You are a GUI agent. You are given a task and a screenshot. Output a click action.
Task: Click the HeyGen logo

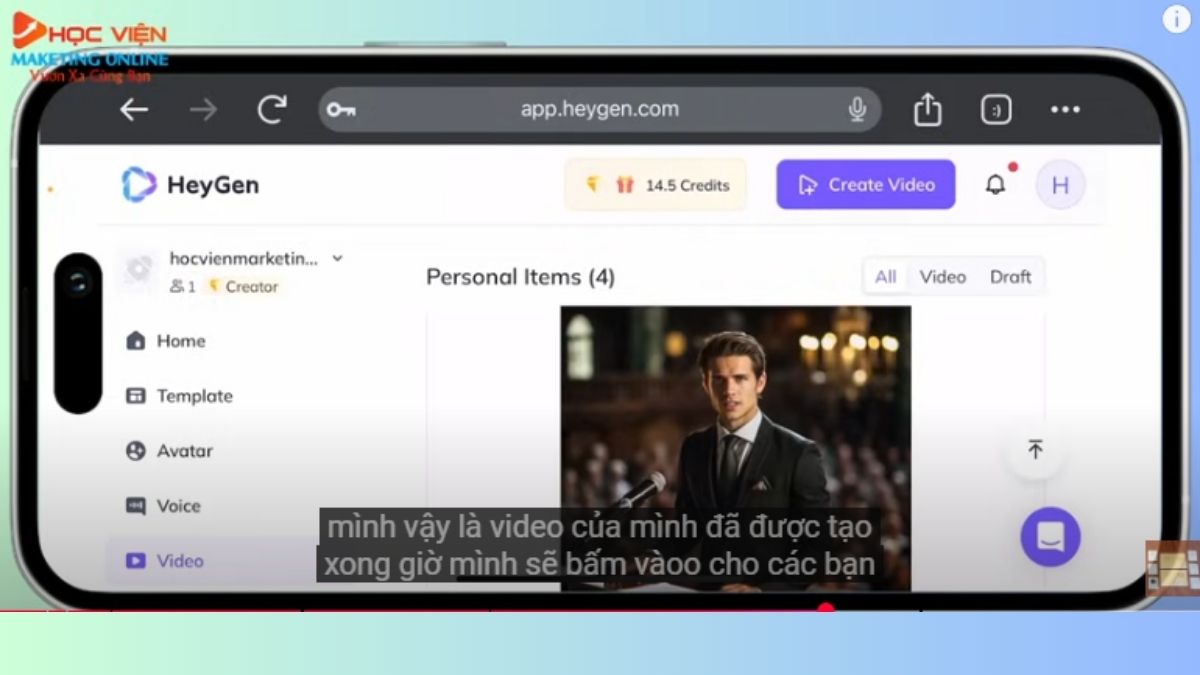[190, 185]
